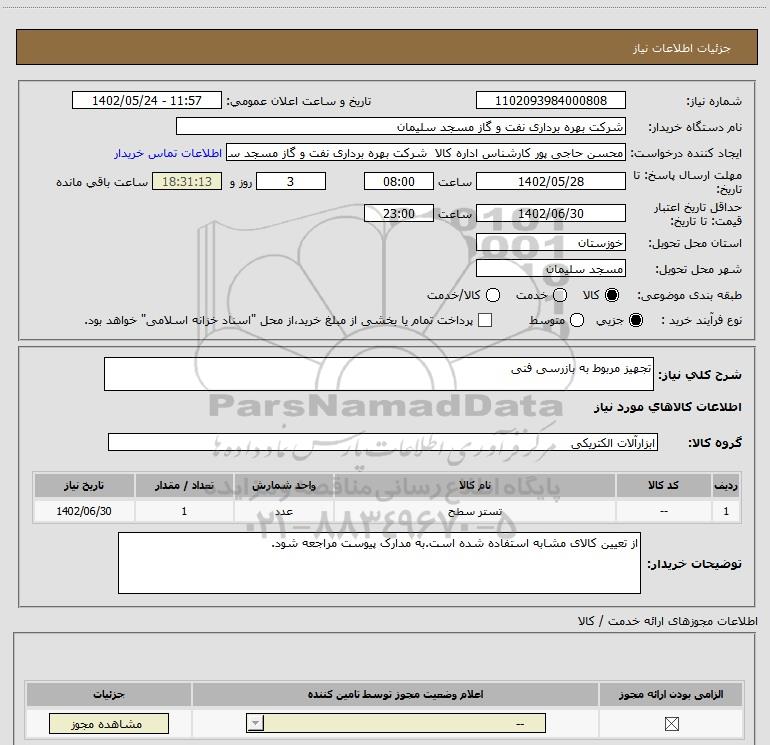Open اطلاعات تماس خریدار link
Image resolution: width=770 pixels, height=745 pixels.
(168, 153)
